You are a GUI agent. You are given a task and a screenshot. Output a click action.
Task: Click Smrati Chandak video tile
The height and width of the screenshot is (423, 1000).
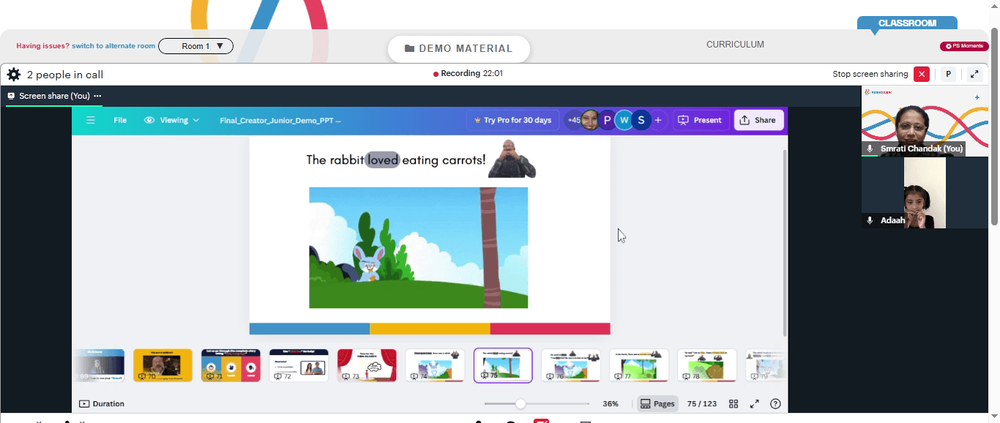924,121
